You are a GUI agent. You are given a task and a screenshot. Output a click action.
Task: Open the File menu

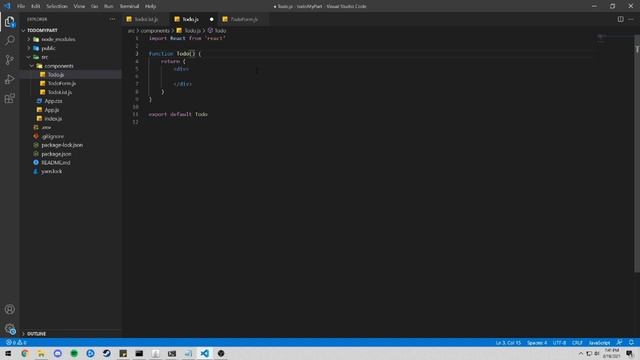click(21, 6)
